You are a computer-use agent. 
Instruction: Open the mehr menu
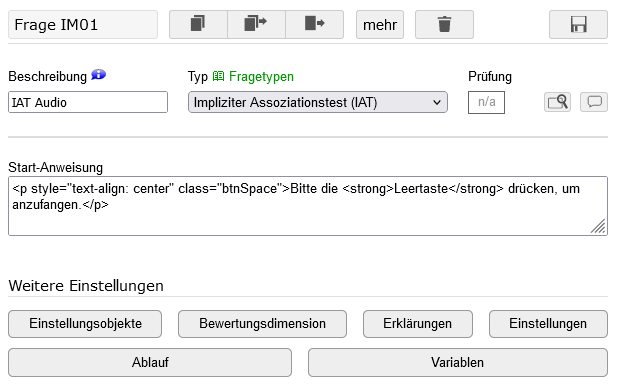pyautogui.click(x=380, y=24)
